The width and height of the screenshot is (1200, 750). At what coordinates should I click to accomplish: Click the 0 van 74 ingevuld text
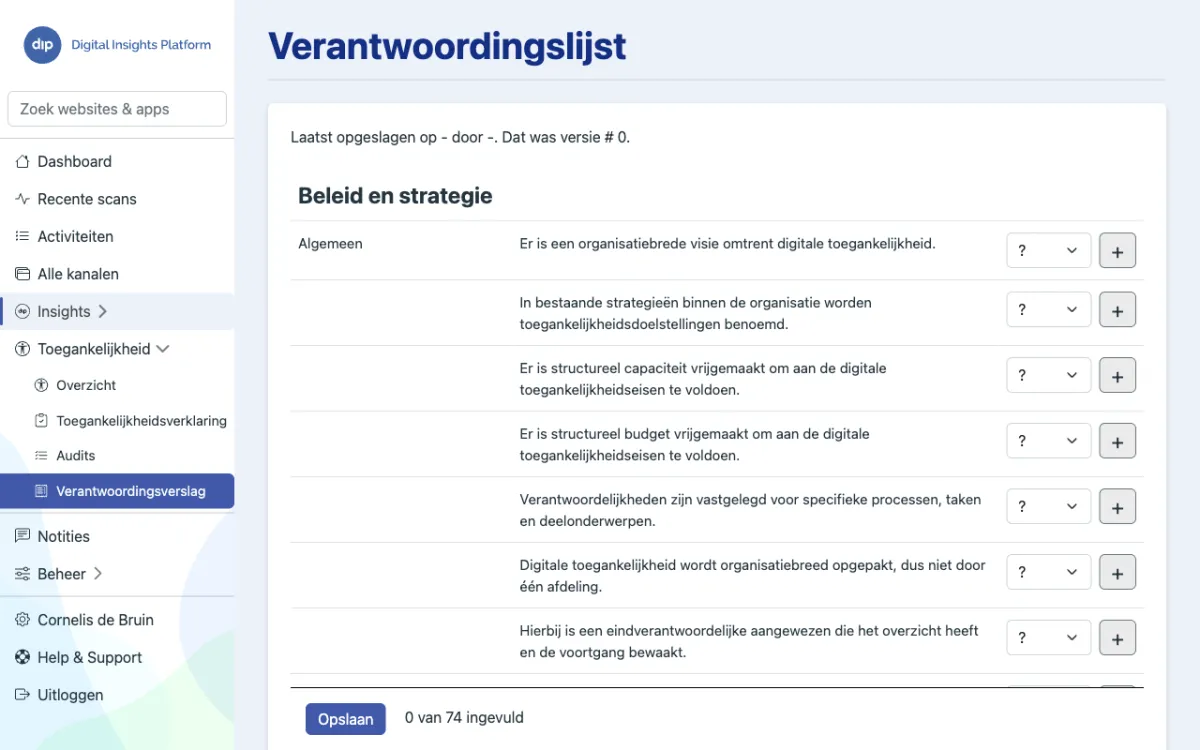pyautogui.click(x=464, y=718)
